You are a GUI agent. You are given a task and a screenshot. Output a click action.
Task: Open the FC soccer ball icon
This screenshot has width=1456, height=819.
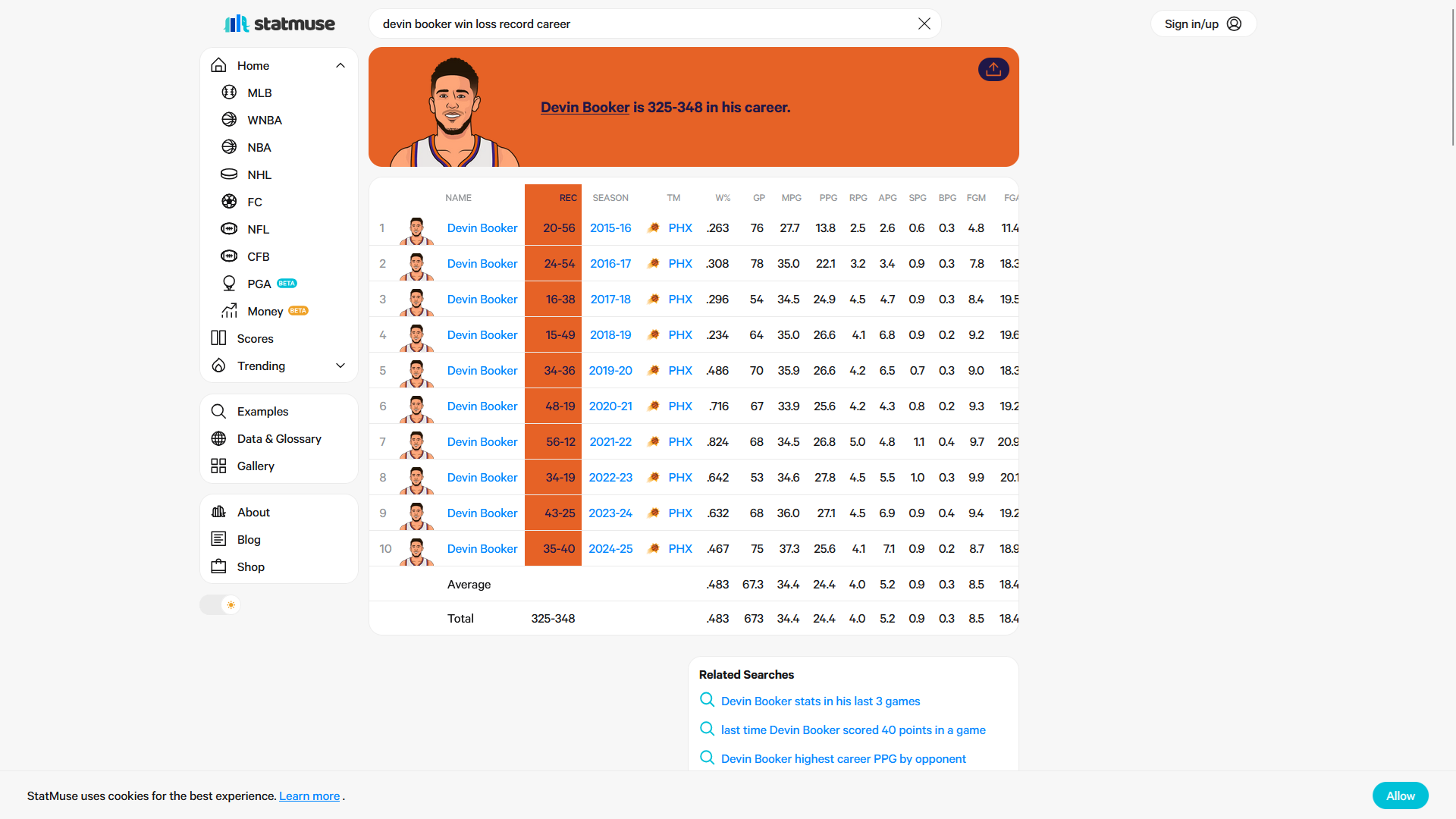pyautogui.click(x=229, y=202)
